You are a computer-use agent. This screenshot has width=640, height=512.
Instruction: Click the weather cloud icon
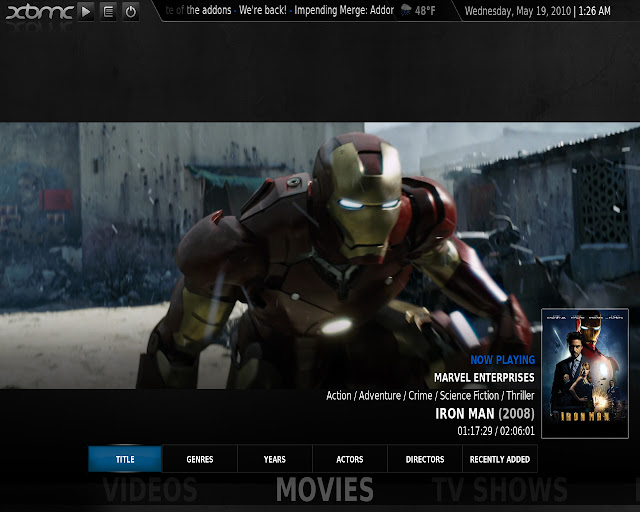click(x=406, y=11)
